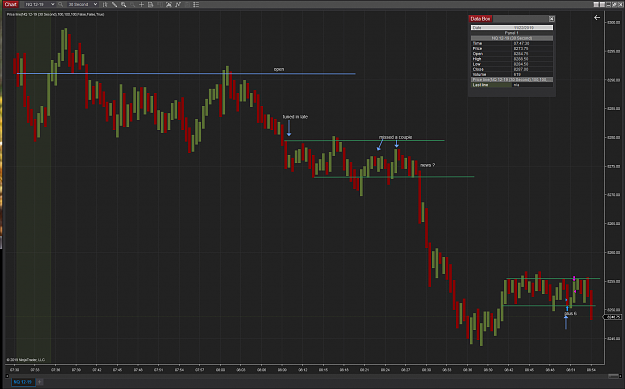Click the scroll-left arrow below time axis
Viewport: 625px width, 389px height.
(x=6, y=376)
